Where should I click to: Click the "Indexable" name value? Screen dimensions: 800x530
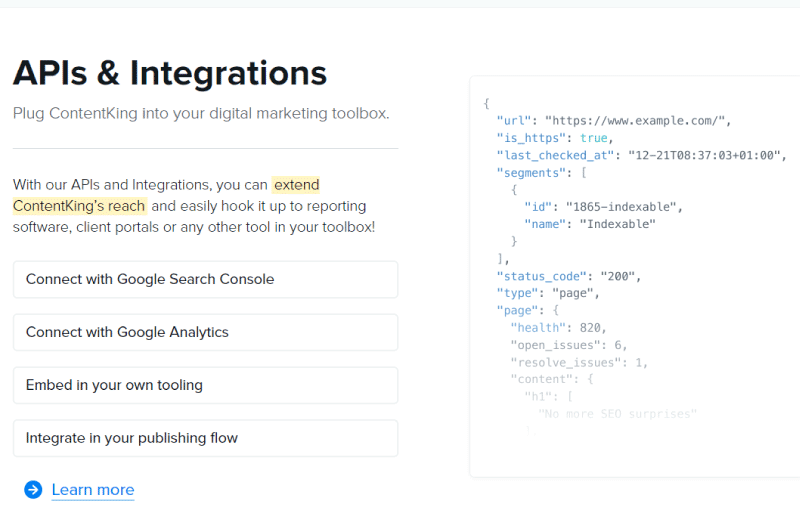(617, 224)
